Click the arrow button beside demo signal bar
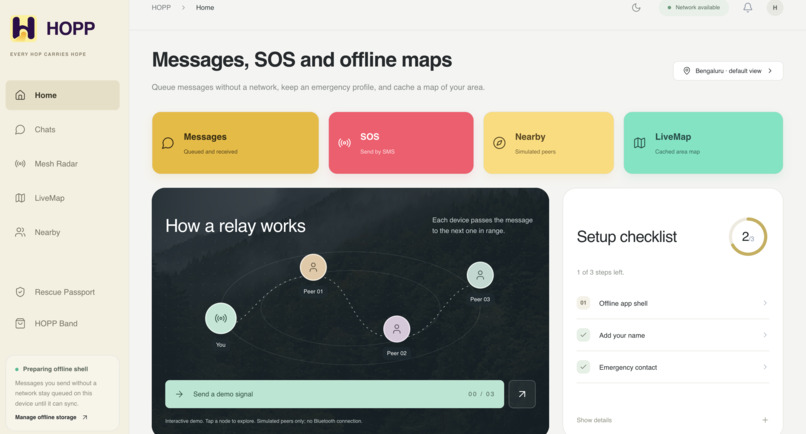The width and height of the screenshot is (806, 434). pyautogui.click(x=522, y=394)
